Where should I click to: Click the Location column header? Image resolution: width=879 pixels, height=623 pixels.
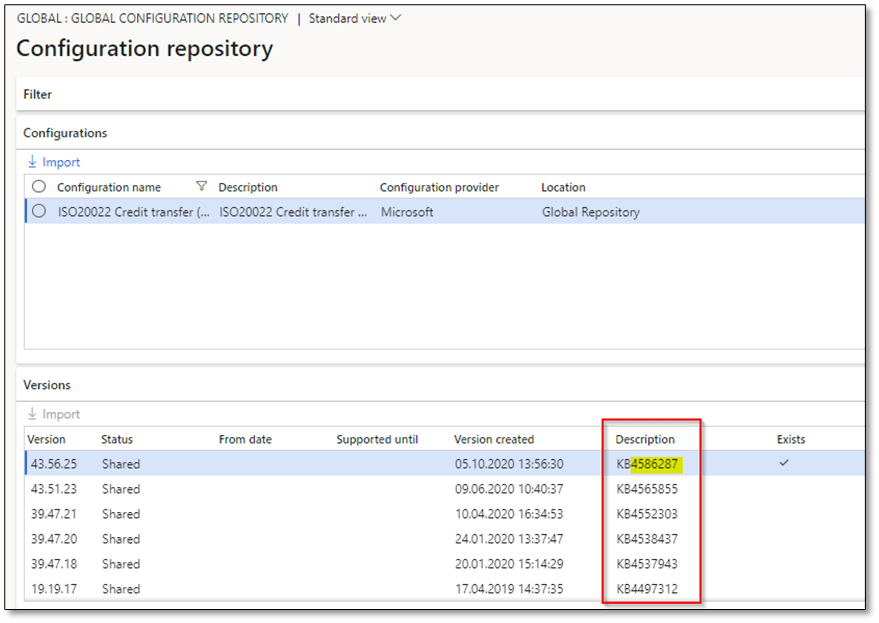[x=563, y=187]
